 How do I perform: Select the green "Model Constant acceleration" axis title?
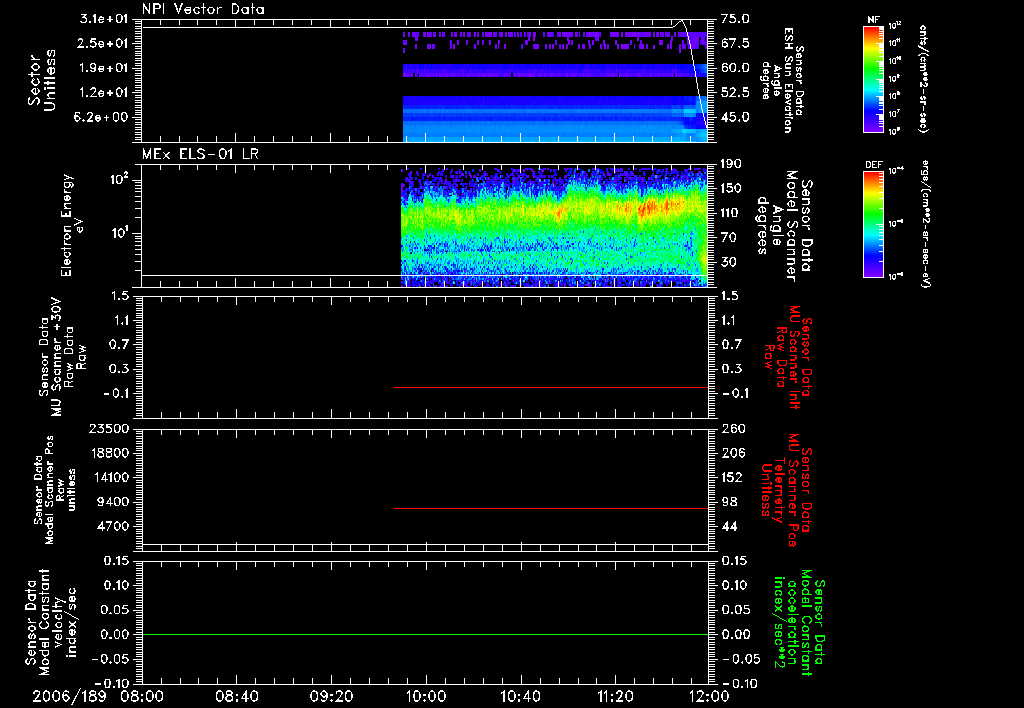[x=799, y=623]
